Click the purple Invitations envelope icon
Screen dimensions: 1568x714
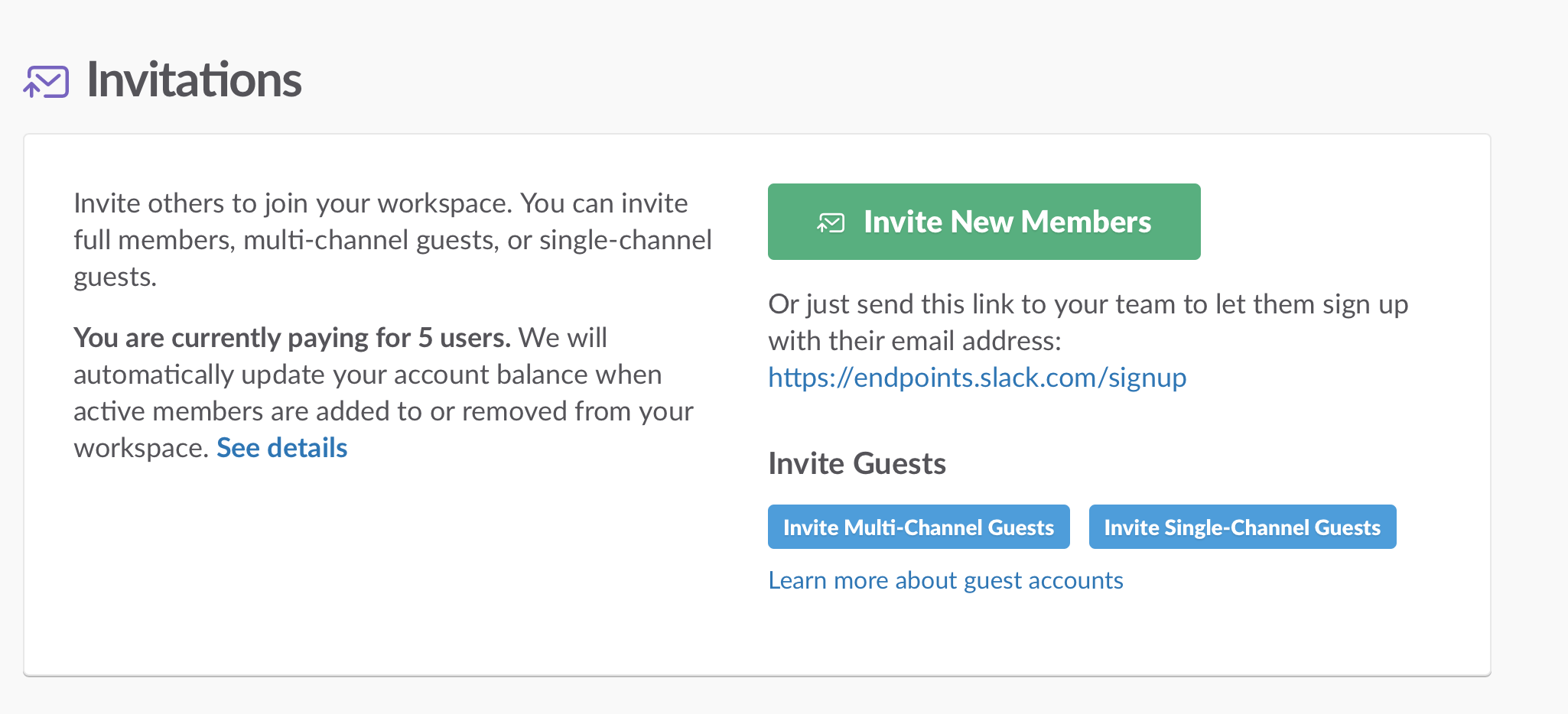[x=46, y=82]
